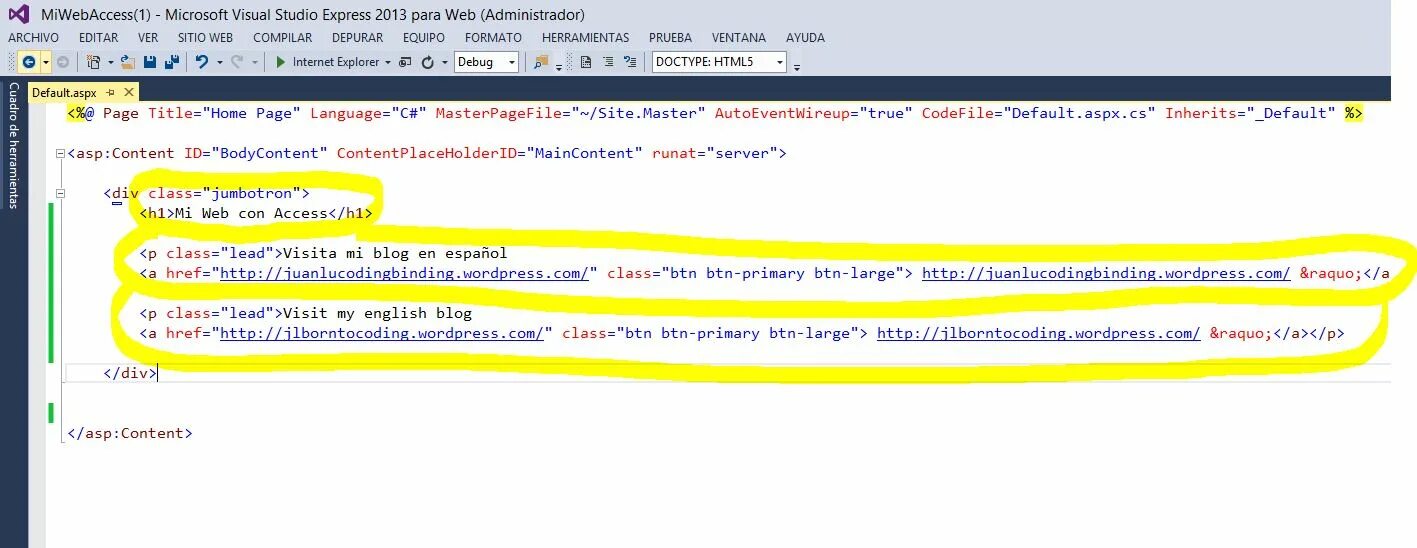Open the HERRAMIENTAS menu
Screen dimensions: 1417x548
click(585, 37)
